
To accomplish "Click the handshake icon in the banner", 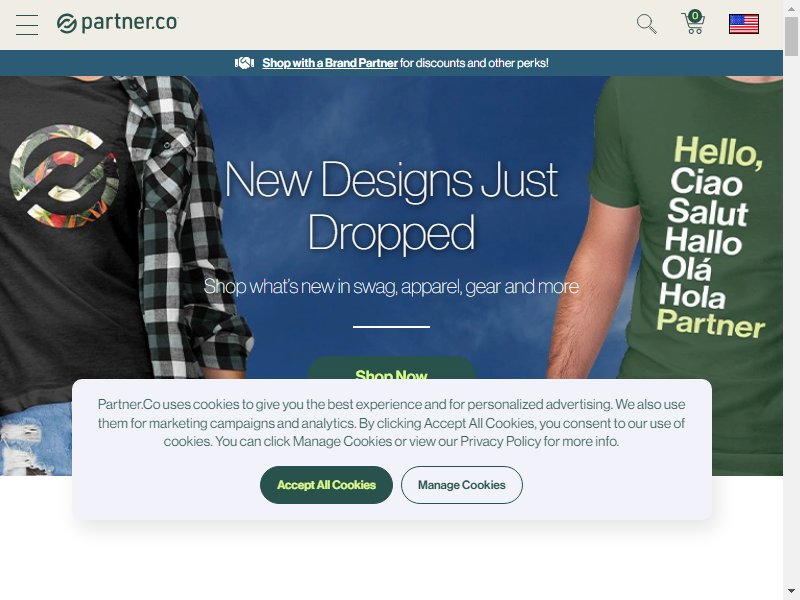I will 244,63.
